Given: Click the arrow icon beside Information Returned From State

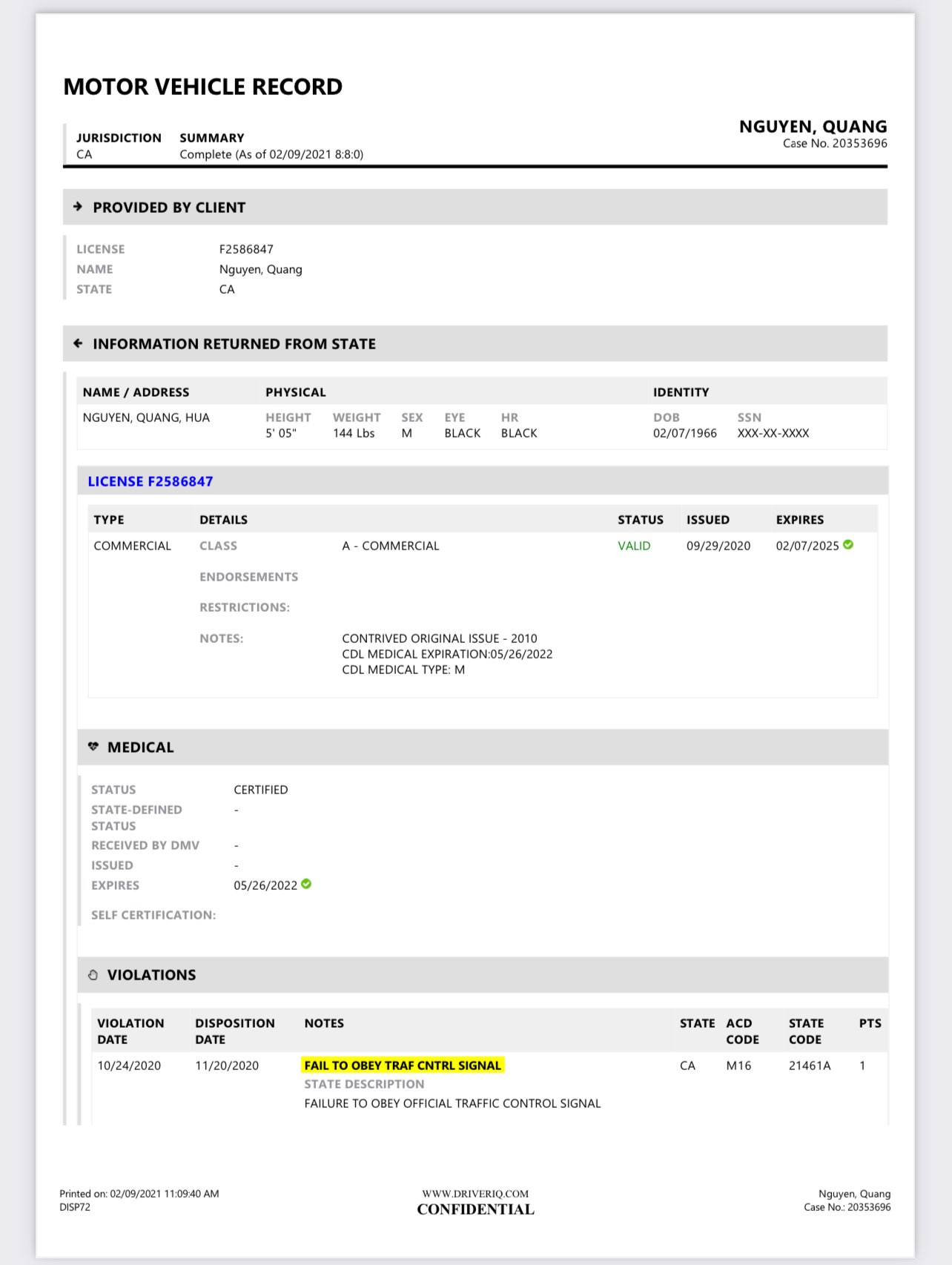Looking at the screenshot, I should pyautogui.click(x=78, y=343).
